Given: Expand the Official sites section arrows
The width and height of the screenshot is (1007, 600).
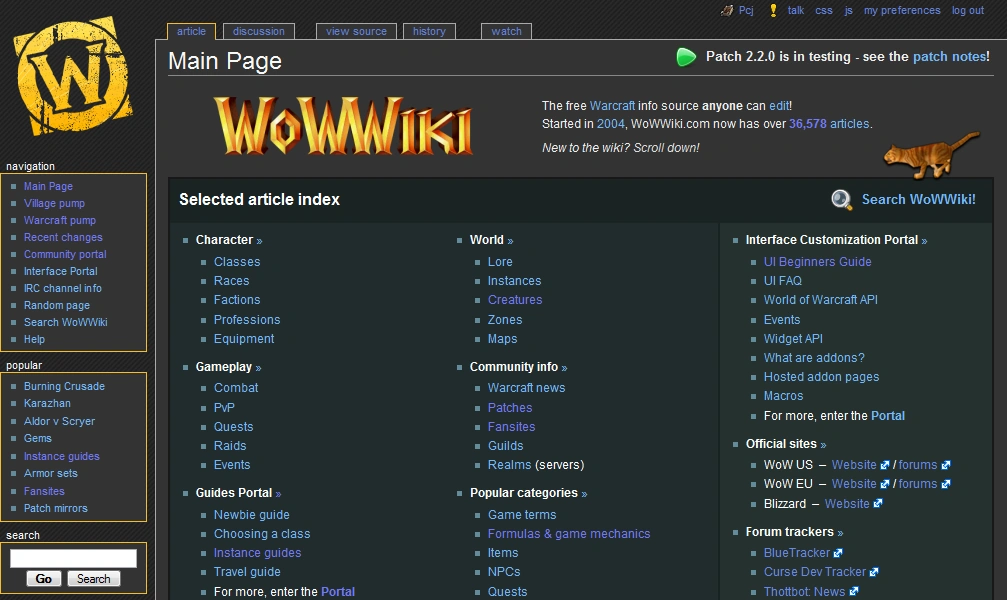Looking at the screenshot, I should [x=823, y=445].
